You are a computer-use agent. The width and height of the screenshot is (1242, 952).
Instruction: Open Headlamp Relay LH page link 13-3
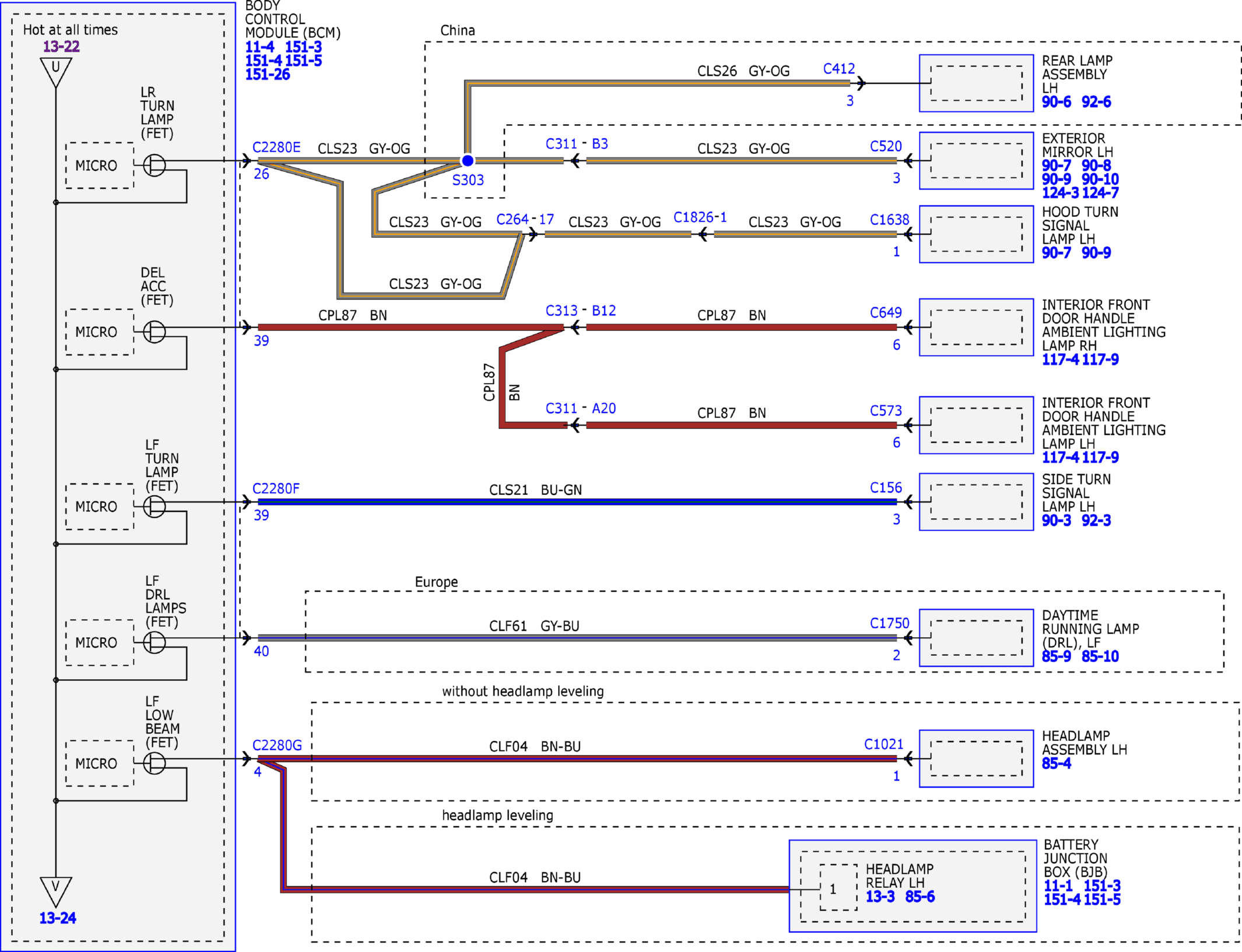coord(880,897)
